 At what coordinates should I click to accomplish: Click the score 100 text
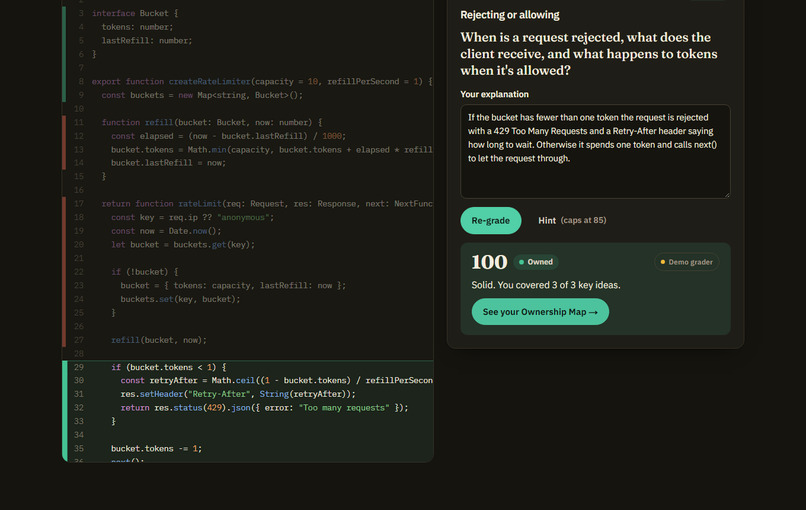point(489,262)
